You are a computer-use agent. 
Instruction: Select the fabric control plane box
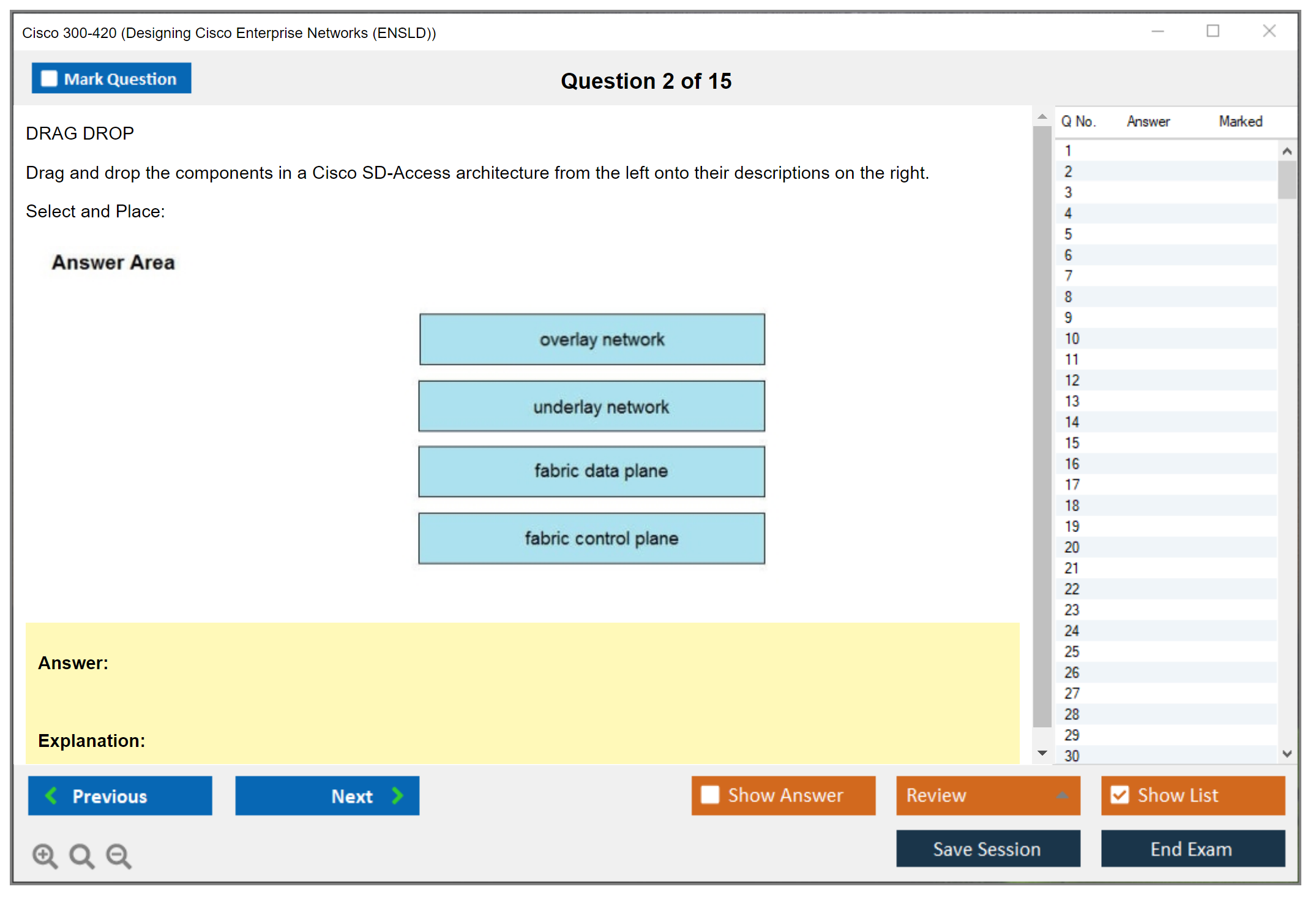coord(591,538)
